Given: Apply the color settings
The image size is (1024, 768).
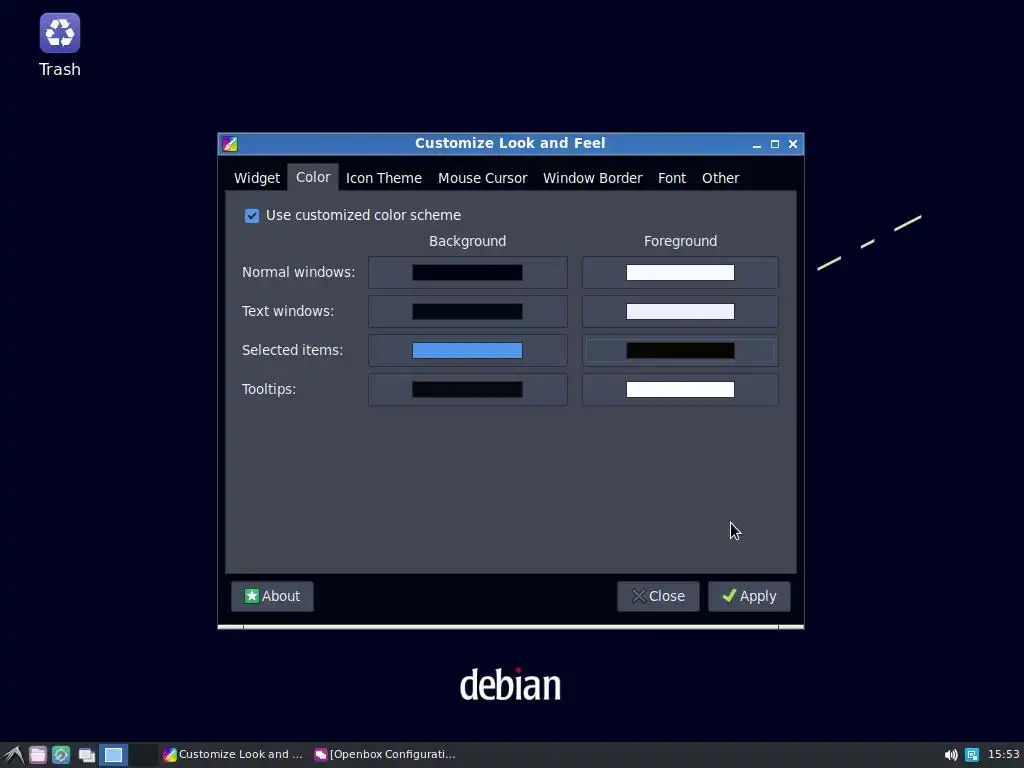Looking at the screenshot, I should pos(749,596).
